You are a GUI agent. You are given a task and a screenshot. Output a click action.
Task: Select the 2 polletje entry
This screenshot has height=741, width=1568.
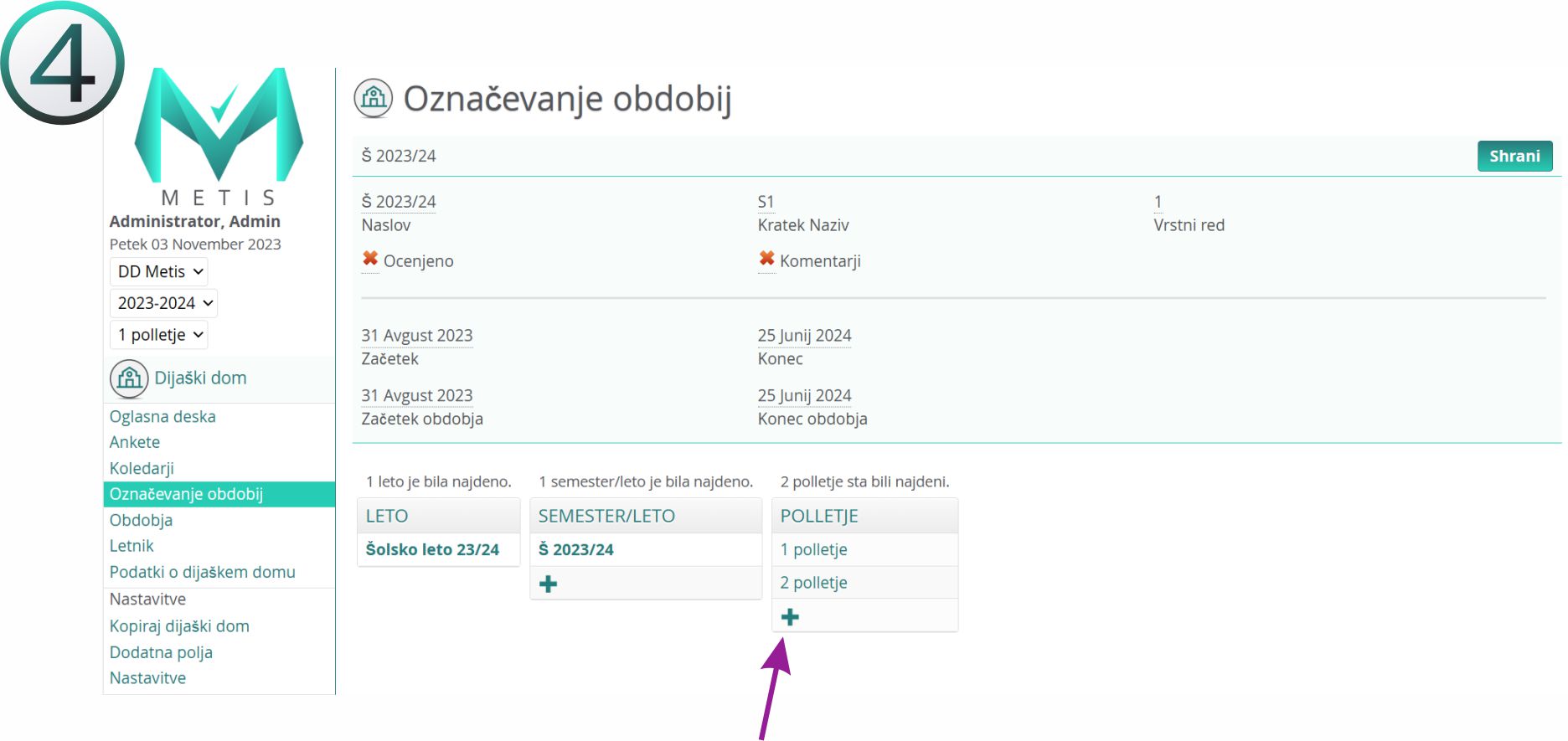click(813, 583)
